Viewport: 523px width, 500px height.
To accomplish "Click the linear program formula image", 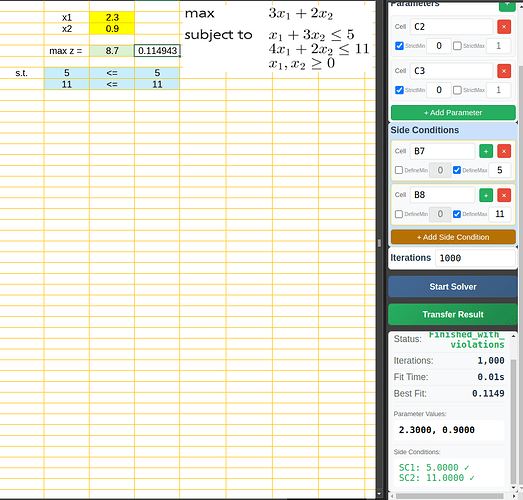I will pos(278,38).
